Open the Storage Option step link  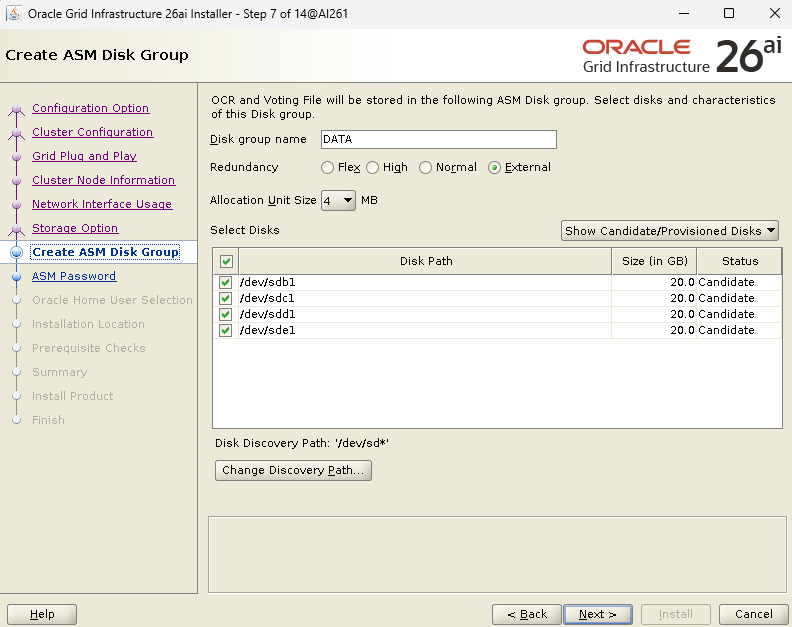(75, 228)
